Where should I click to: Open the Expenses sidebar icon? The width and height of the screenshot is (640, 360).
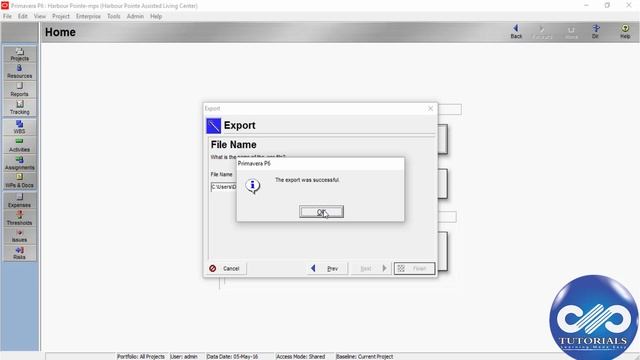(19, 200)
